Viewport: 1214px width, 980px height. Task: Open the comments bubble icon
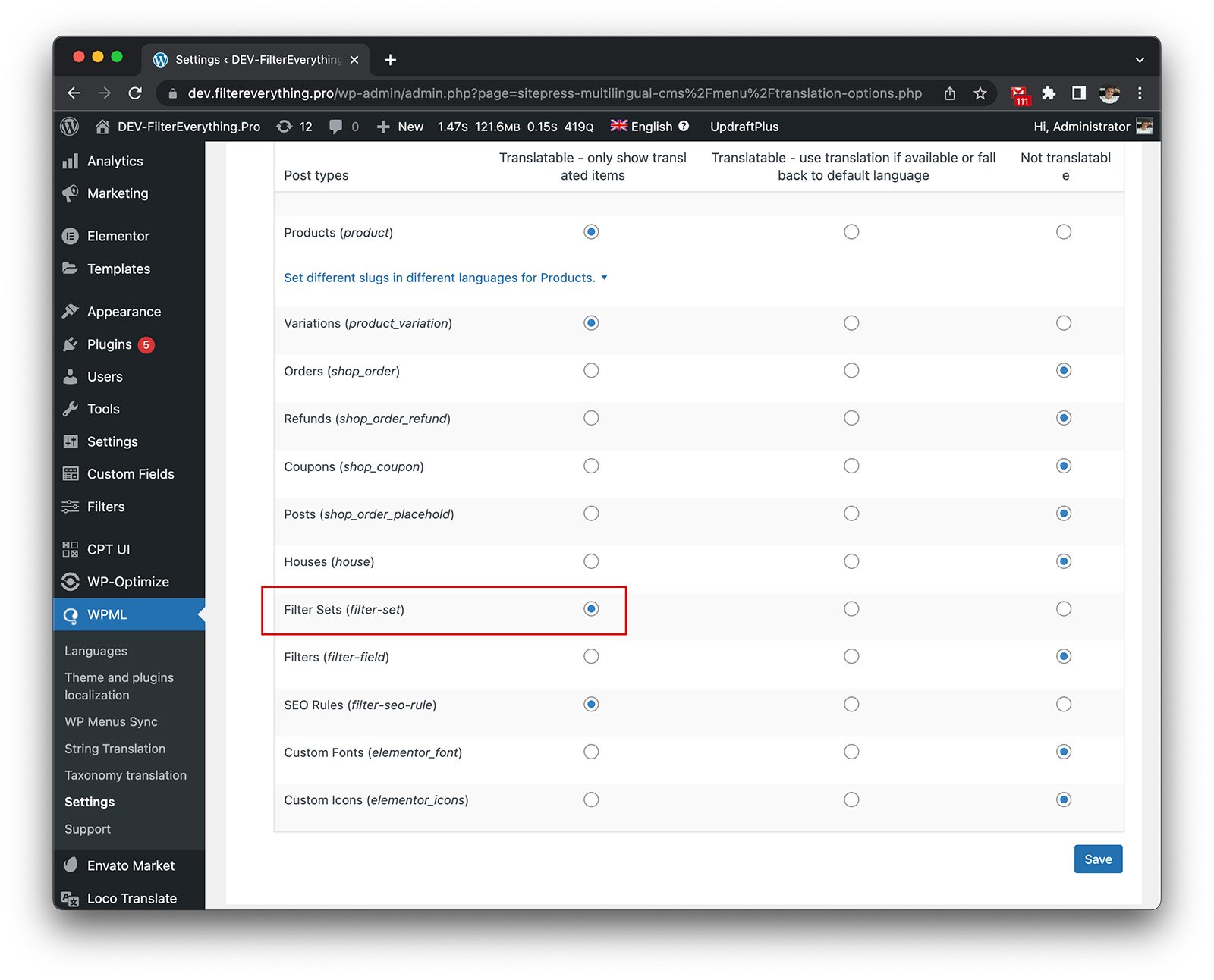[x=336, y=127]
